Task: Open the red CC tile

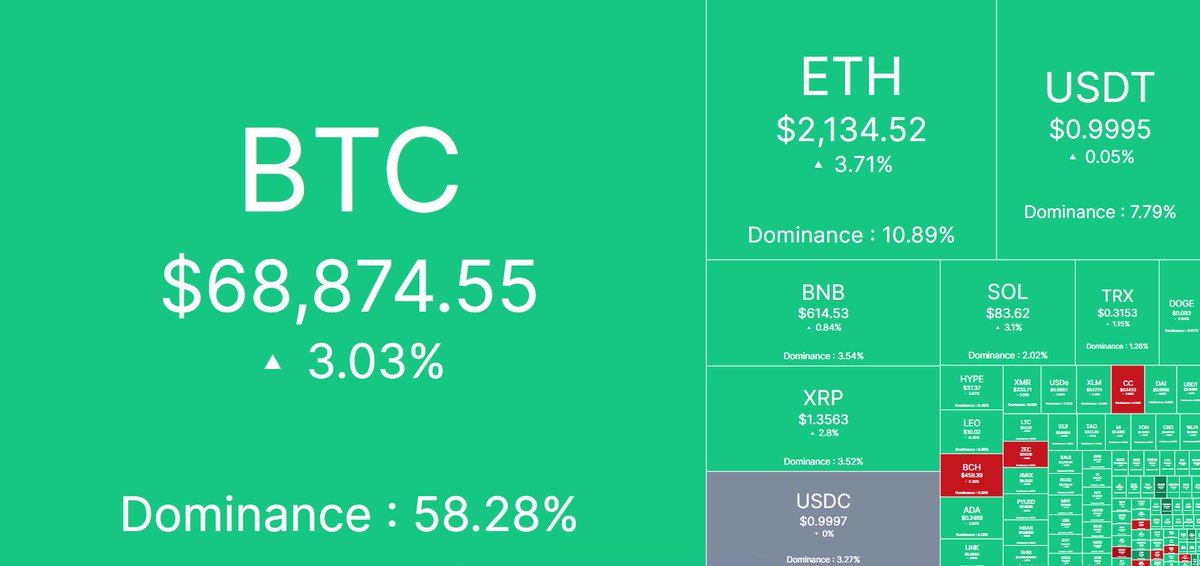Action: click(1127, 389)
